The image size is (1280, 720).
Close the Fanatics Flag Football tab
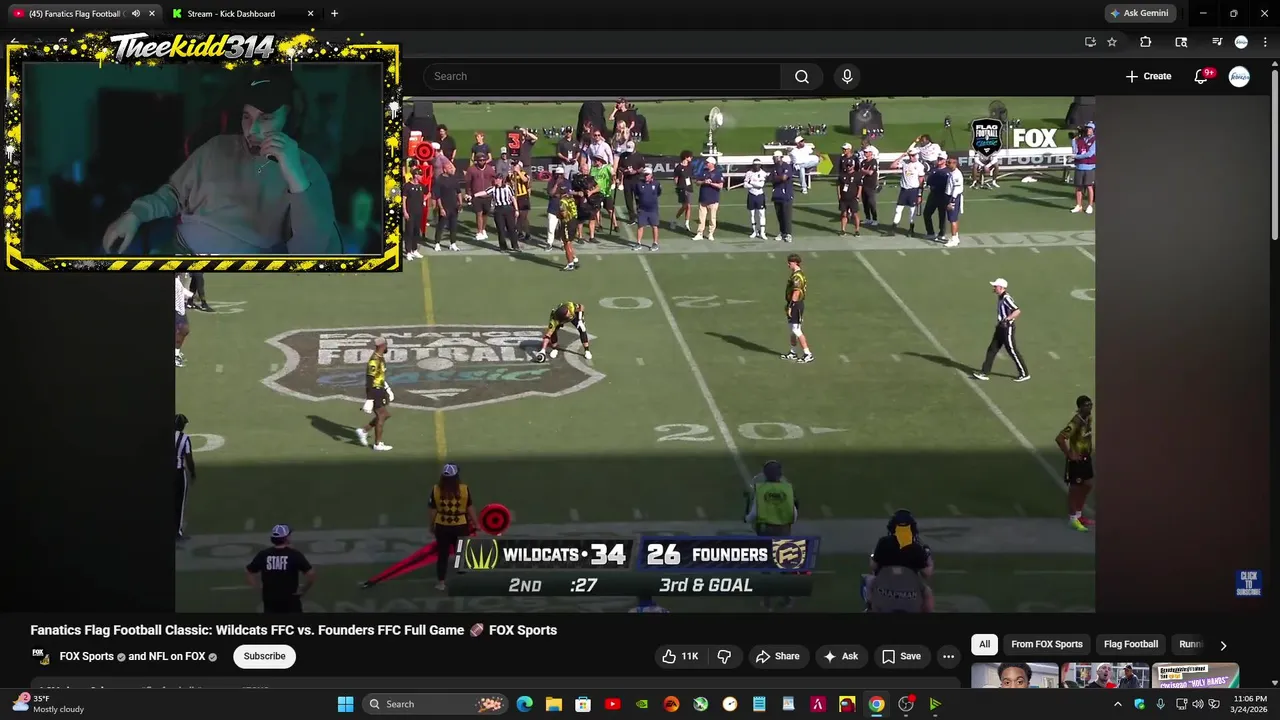point(152,14)
